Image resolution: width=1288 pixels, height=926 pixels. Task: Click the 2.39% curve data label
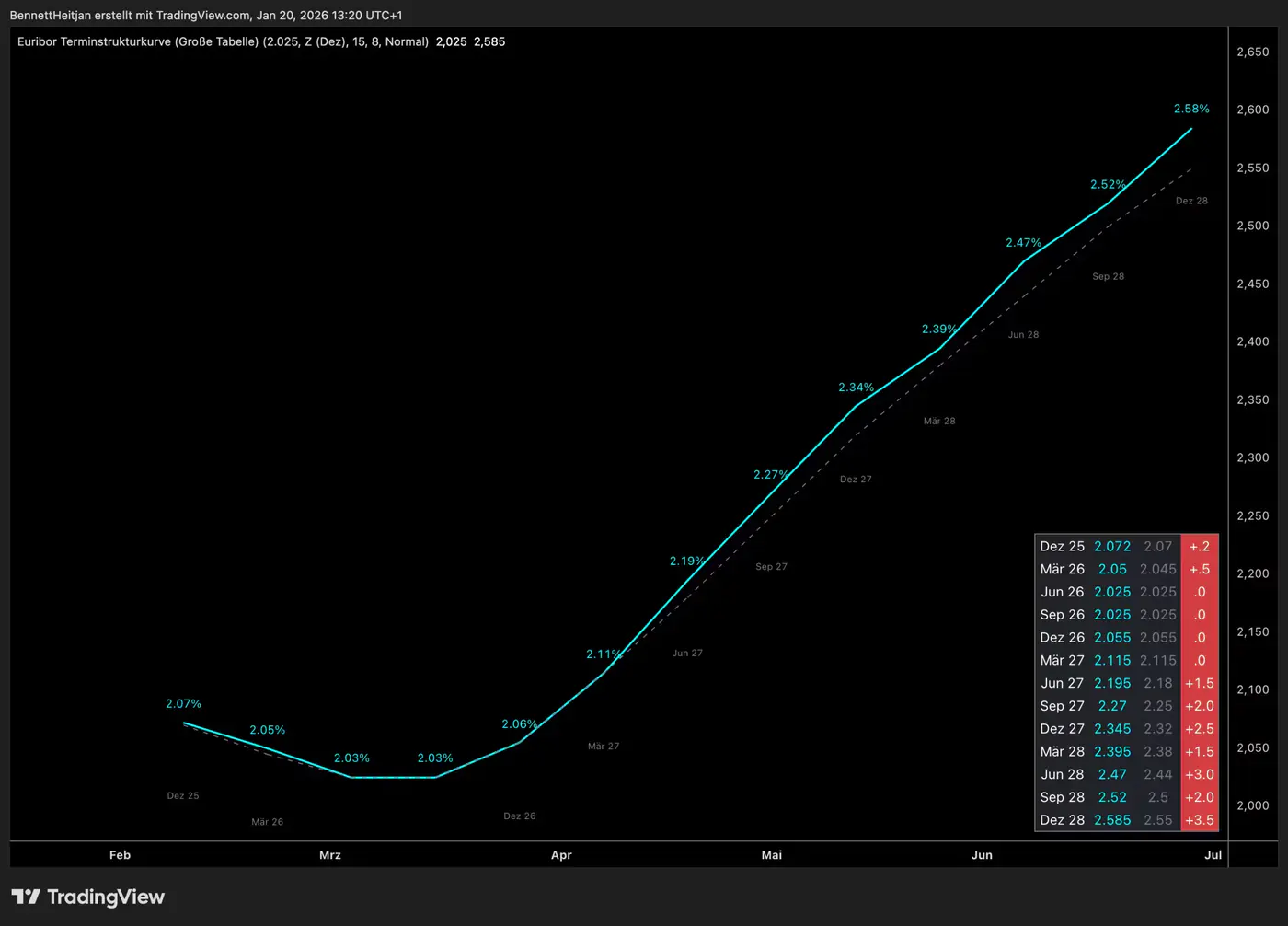click(939, 329)
